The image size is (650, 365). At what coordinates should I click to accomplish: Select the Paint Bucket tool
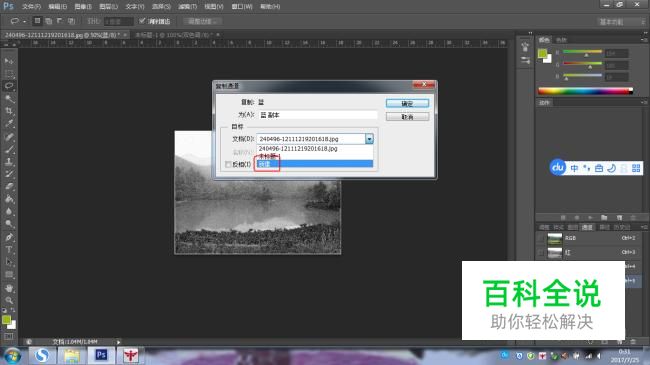(9, 199)
